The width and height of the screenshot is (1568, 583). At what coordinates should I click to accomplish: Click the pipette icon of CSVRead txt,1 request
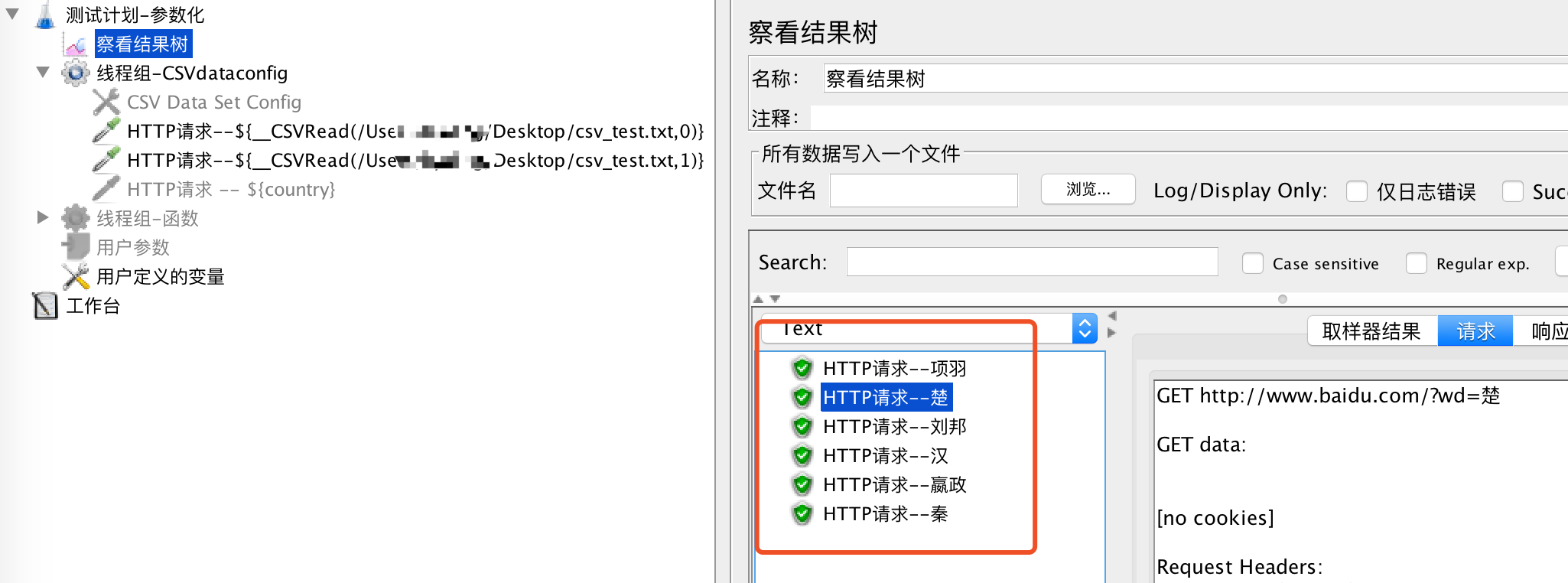pyautogui.click(x=106, y=161)
